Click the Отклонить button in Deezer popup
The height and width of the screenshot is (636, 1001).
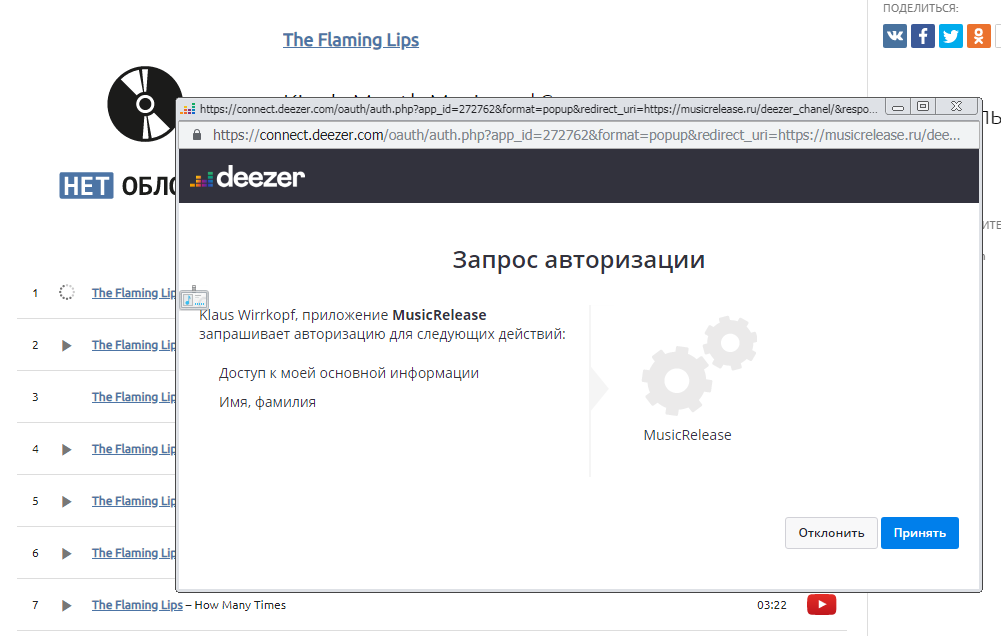[831, 533]
